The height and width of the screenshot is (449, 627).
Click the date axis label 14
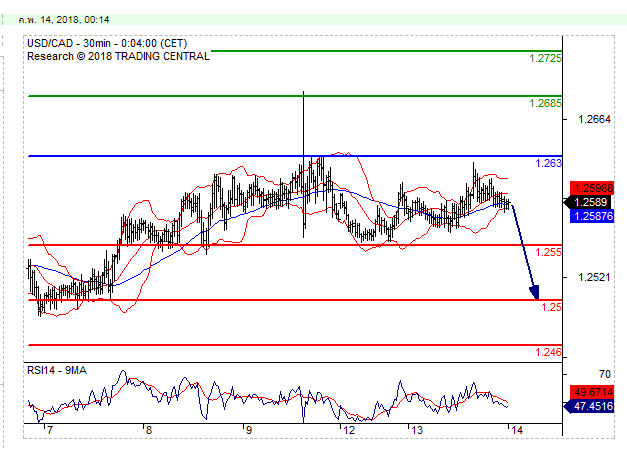tap(517, 430)
